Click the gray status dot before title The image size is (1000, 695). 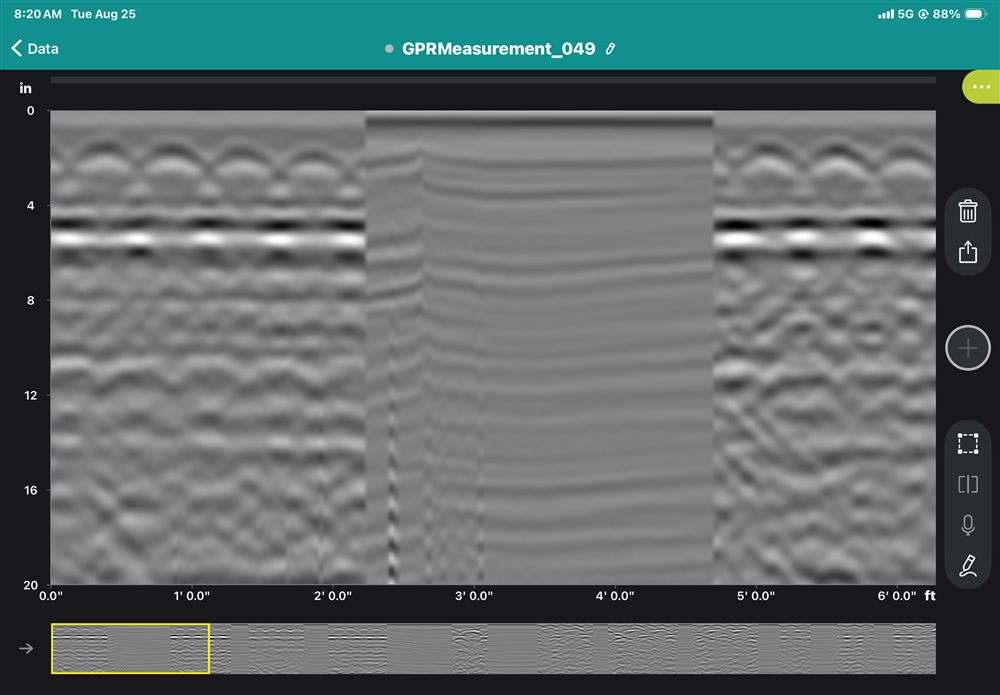(x=389, y=49)
